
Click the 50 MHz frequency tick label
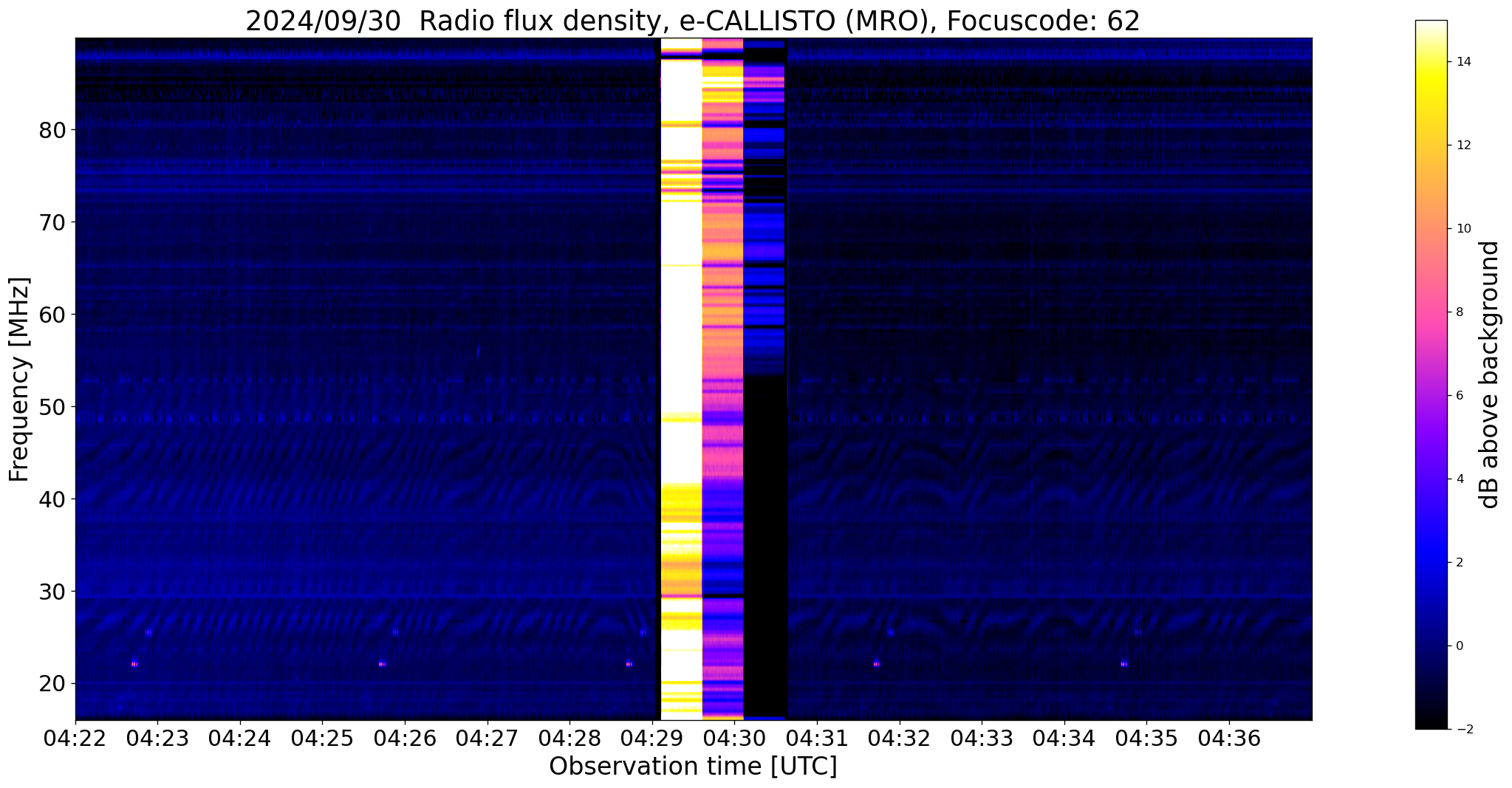52,407
